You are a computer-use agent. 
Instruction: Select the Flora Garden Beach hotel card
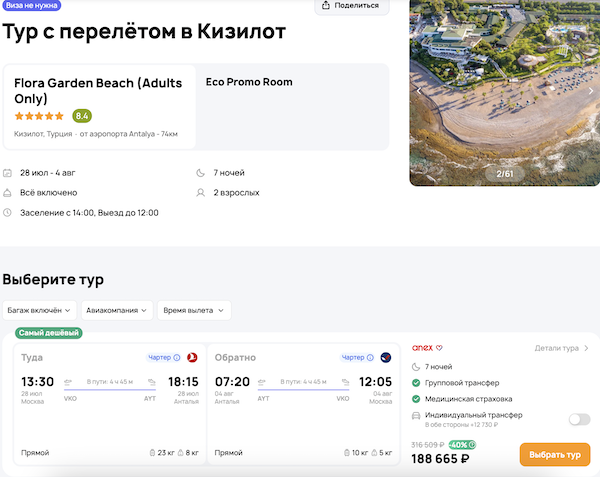[100, 106]
